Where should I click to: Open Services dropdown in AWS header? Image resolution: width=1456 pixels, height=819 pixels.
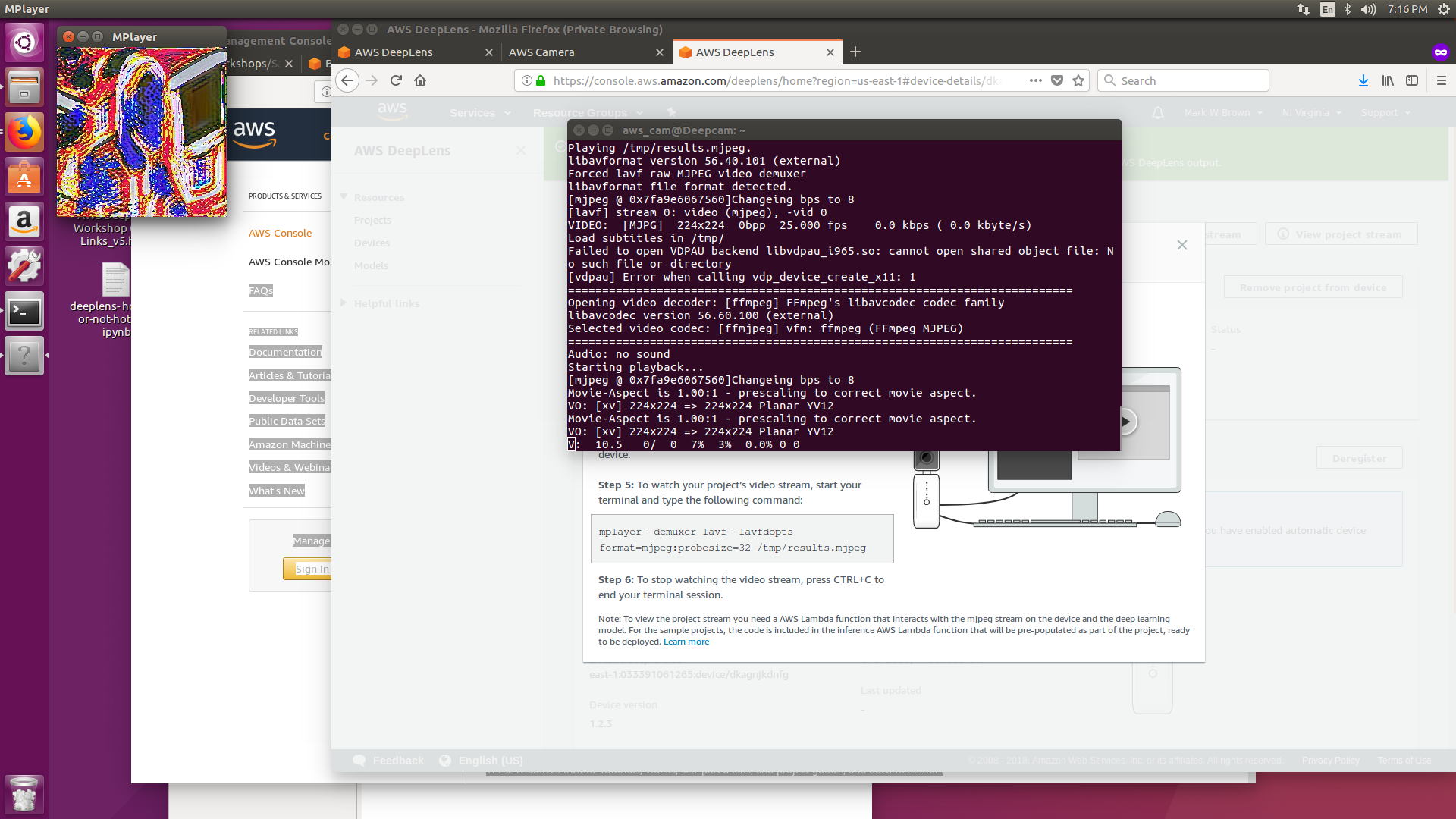coord(480,112)
